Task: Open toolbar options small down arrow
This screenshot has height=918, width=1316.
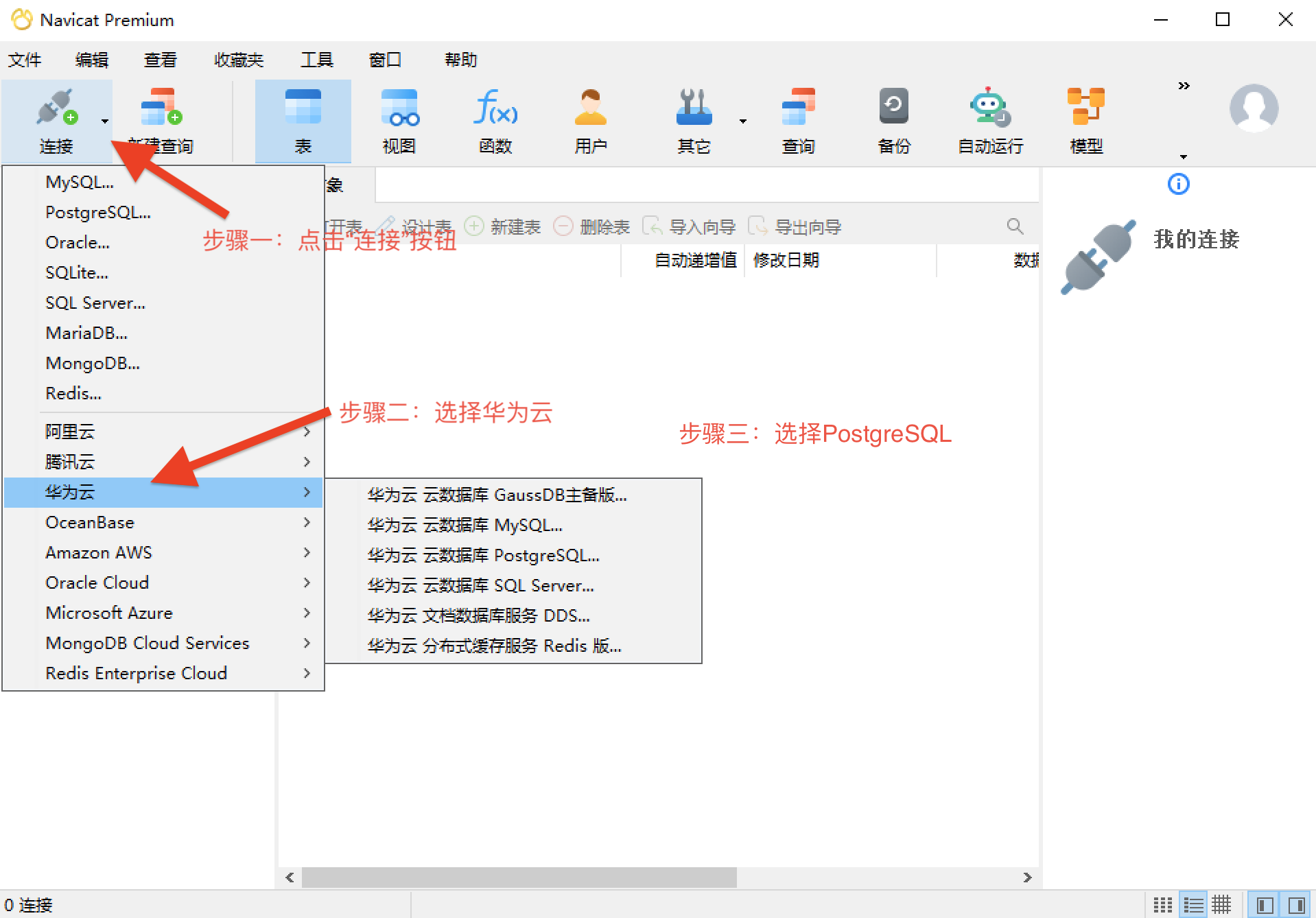Action: pyautogui.click(x=1184, y=156)
